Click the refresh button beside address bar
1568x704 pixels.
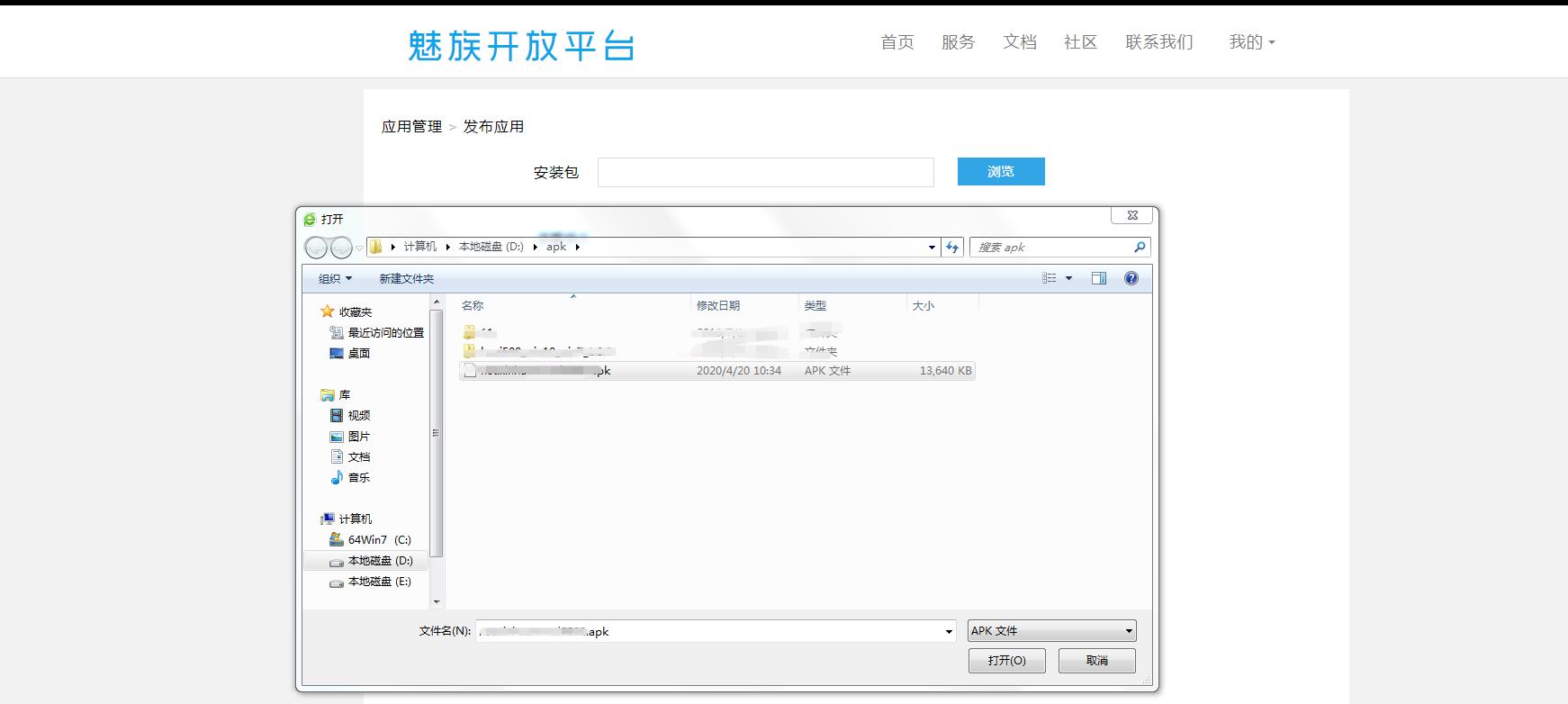953,247
